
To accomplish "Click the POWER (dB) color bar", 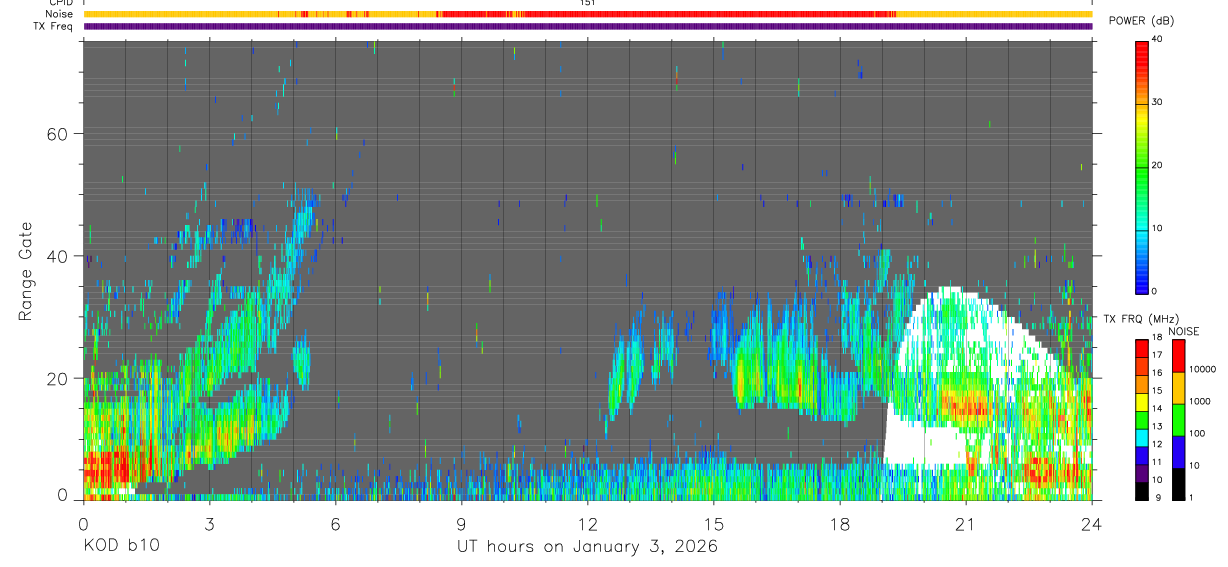I will [1142, 166].
